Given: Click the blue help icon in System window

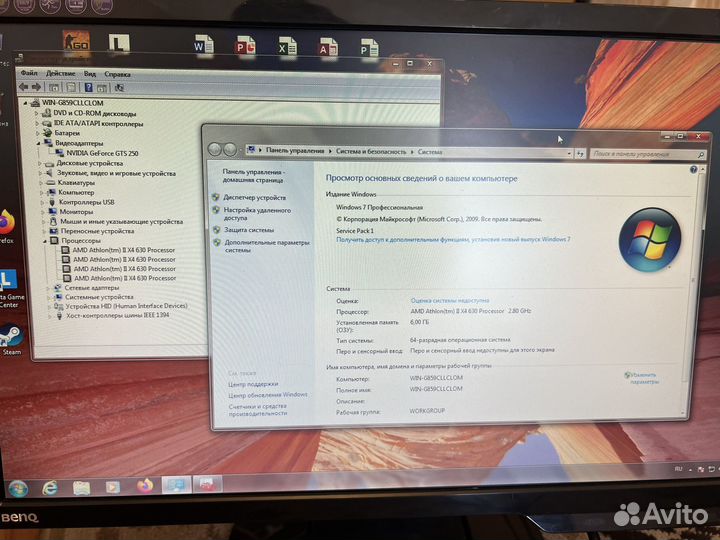Looking at the screenshot, I should 693,169.
